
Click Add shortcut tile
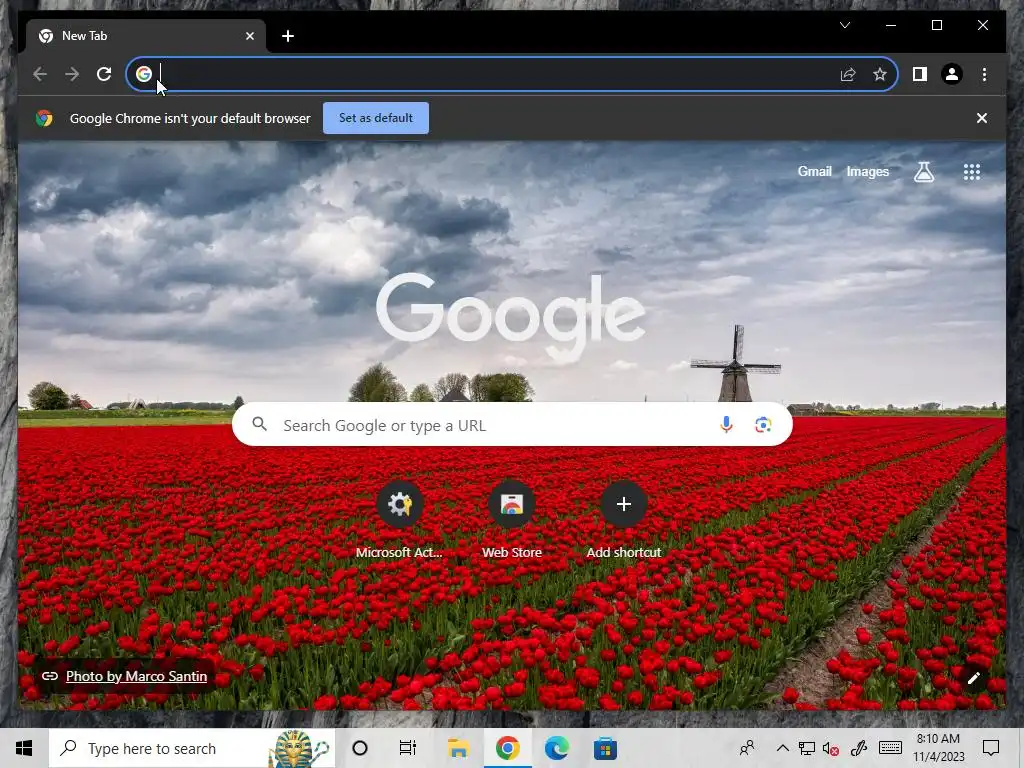pos(624,520)
